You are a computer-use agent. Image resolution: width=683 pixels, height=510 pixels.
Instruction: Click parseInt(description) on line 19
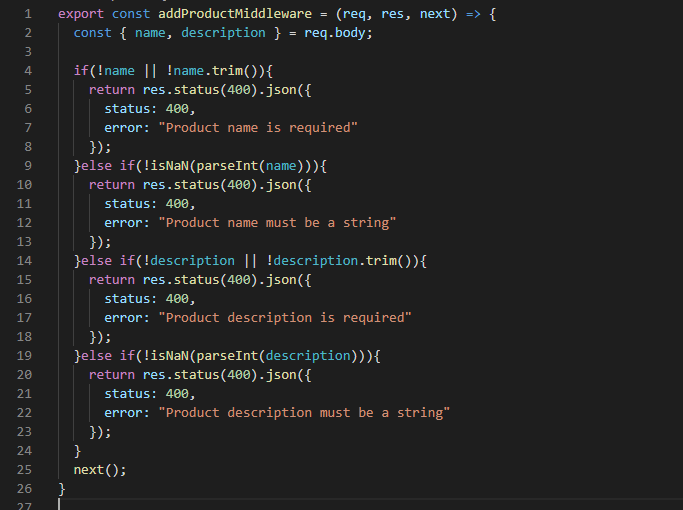[277, 356]
